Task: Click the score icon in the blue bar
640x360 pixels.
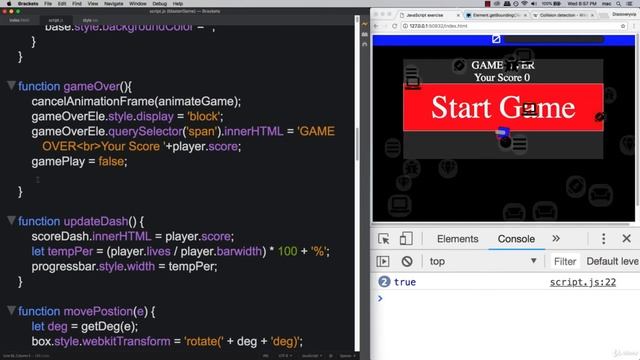Action: coord(496,39)
